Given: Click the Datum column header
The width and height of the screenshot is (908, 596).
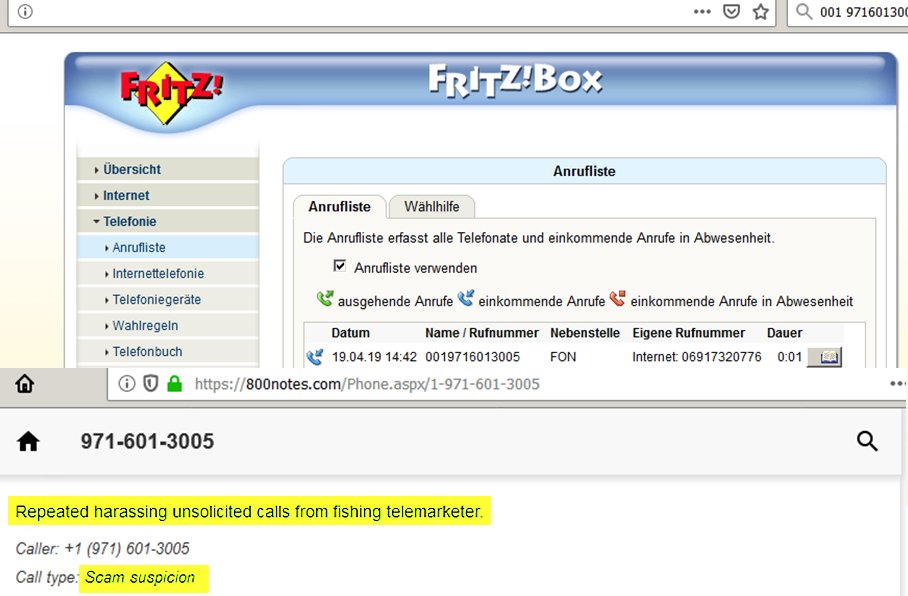Looking at the screenshot, I should coord(350,333).
